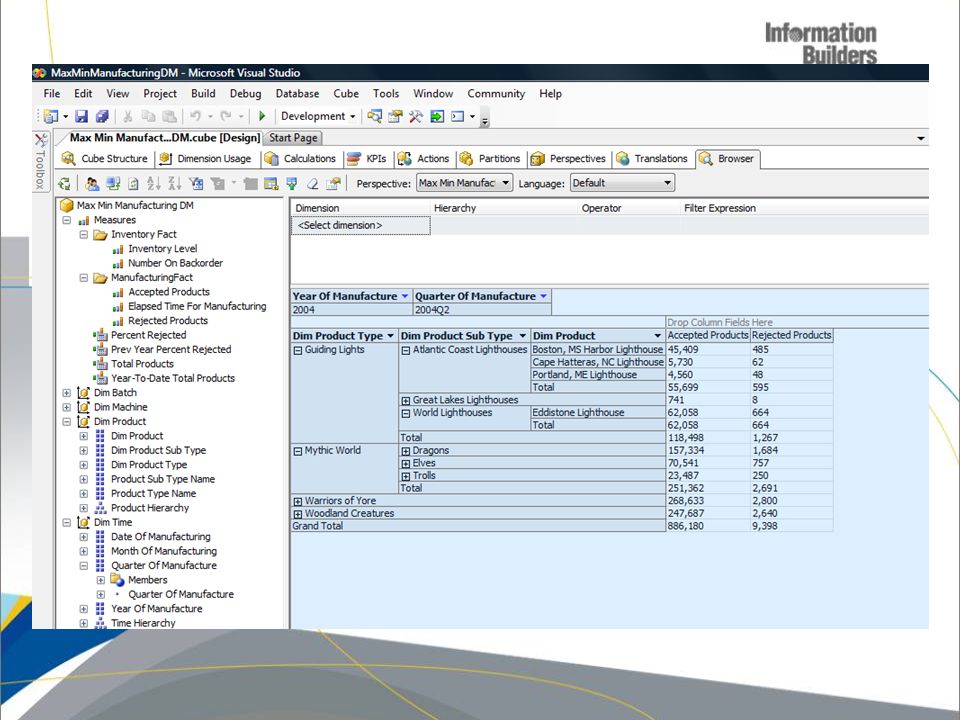Open Dim Product Sub Type dropdown
The image size is (960, 720).
click(522, 336)
